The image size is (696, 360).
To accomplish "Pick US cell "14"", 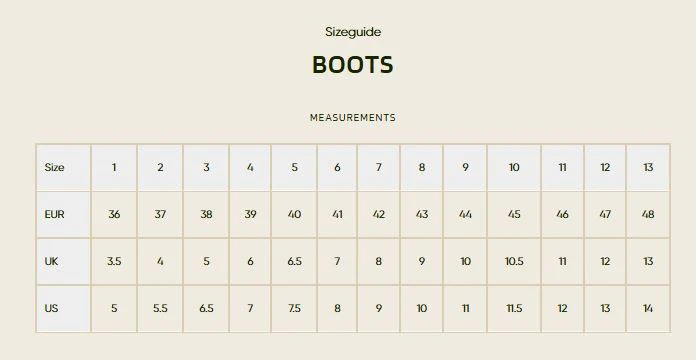I will click(x=648, y=309).
